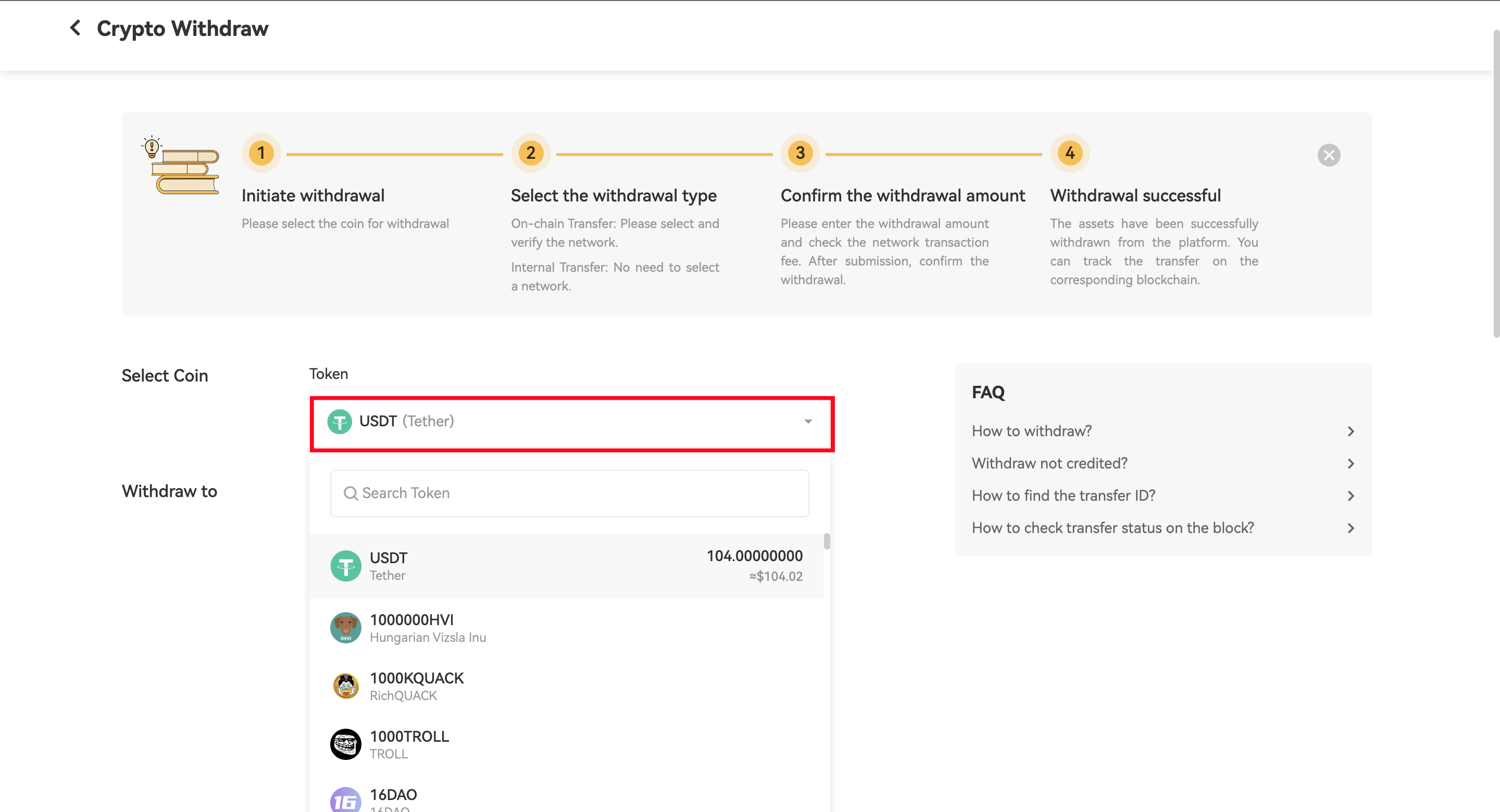
Task: Collapse the USDT token dropdown arrow
Action: click(808, 422)
